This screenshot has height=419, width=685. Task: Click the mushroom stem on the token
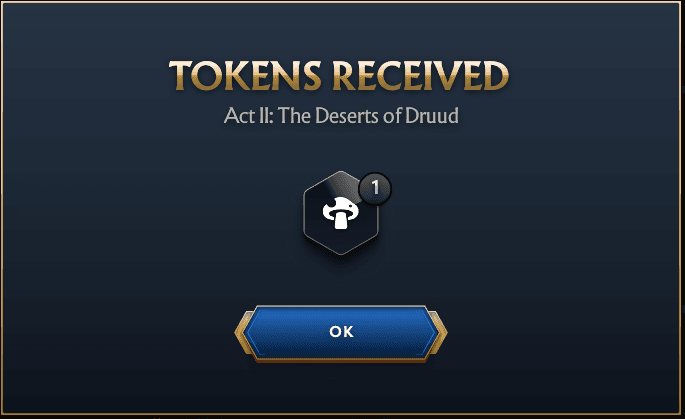(341, 220)
